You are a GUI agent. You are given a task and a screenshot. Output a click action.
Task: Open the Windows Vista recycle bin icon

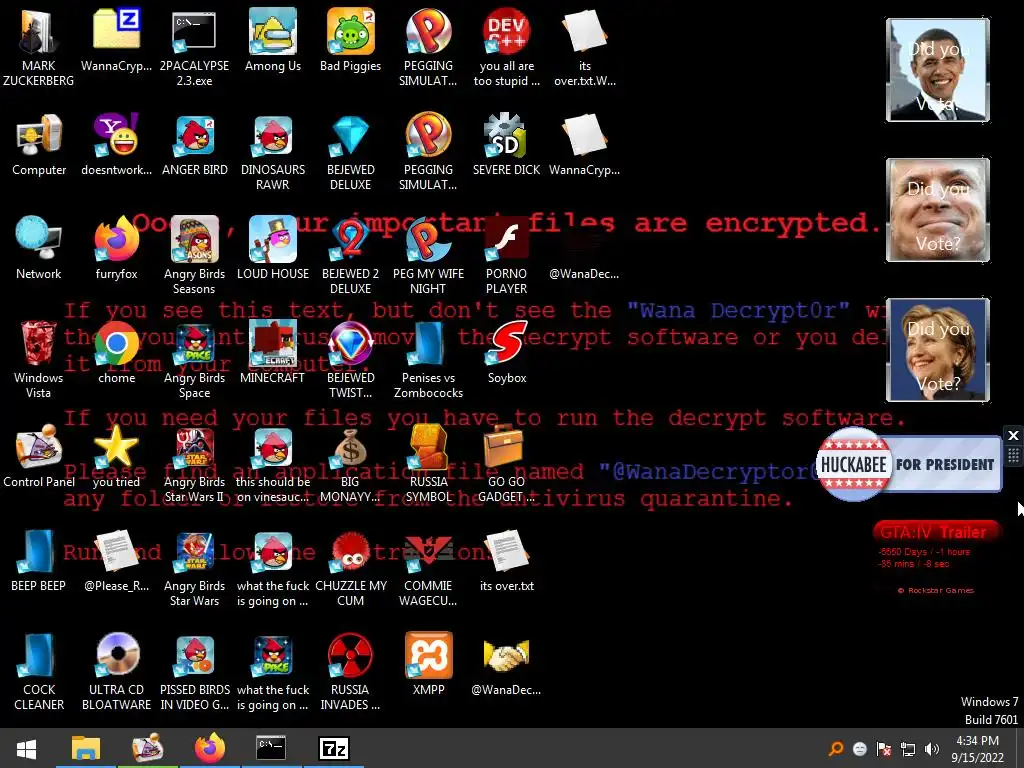(39, 359)
